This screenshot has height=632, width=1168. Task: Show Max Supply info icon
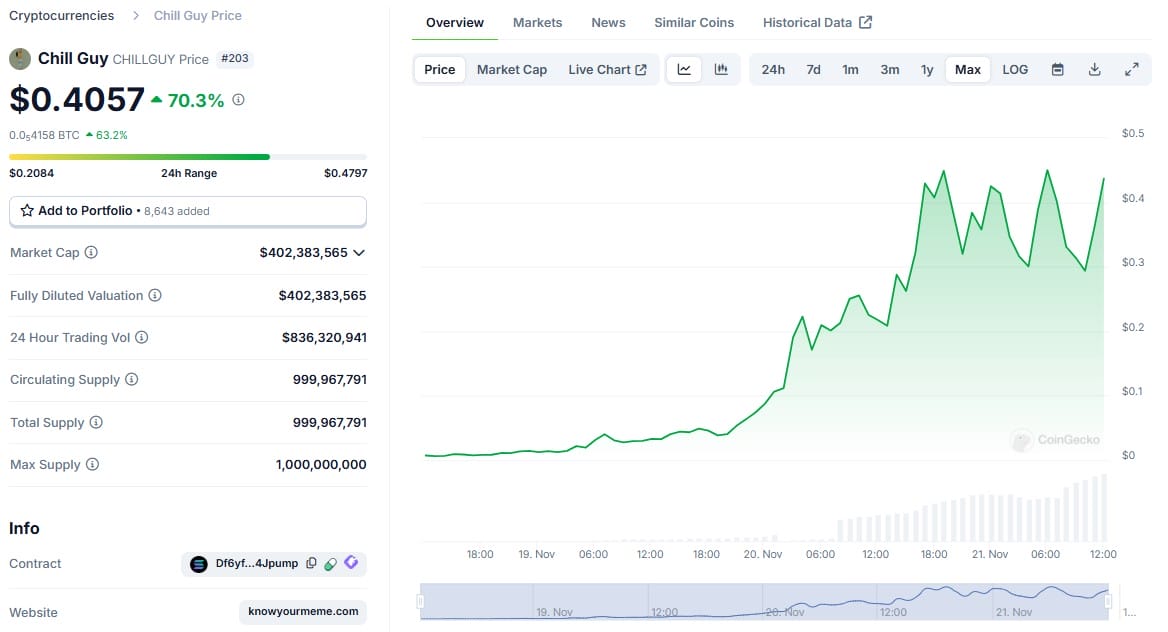coord(92,464)
